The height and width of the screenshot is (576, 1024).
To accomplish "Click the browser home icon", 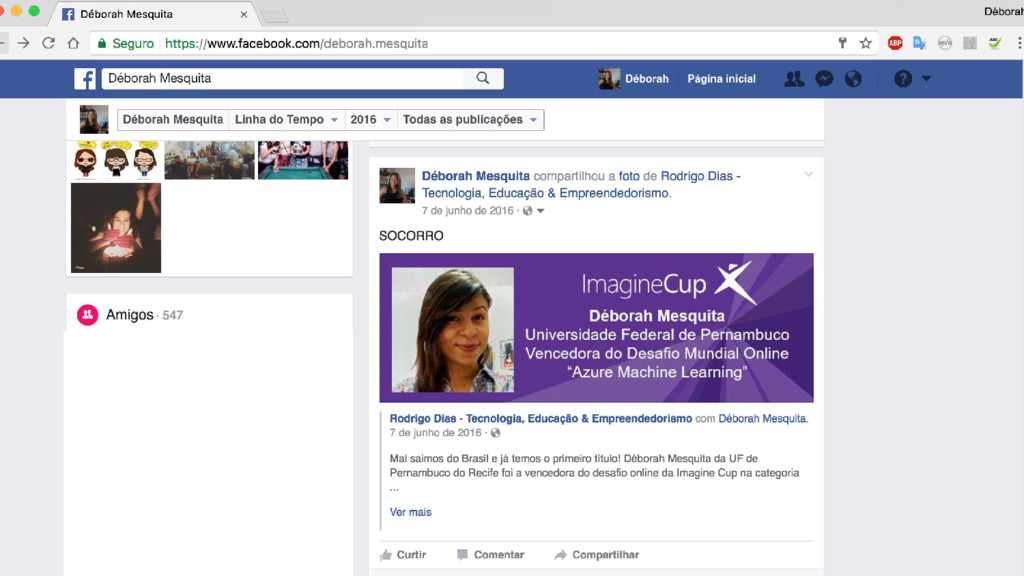I will (x=73, y=43).
